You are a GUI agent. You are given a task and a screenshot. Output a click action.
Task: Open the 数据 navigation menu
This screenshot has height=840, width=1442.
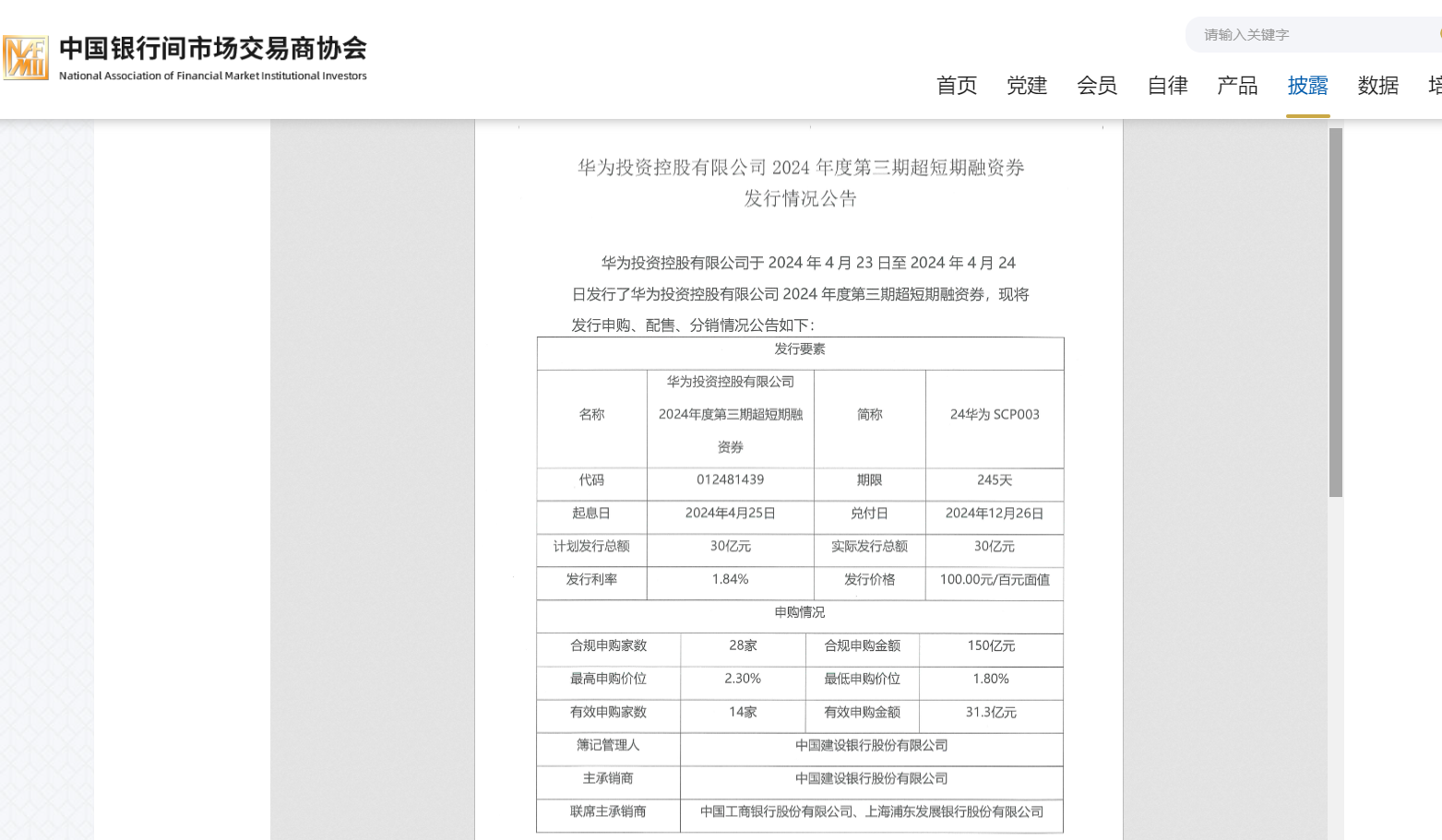click(x=1377, y=86)
